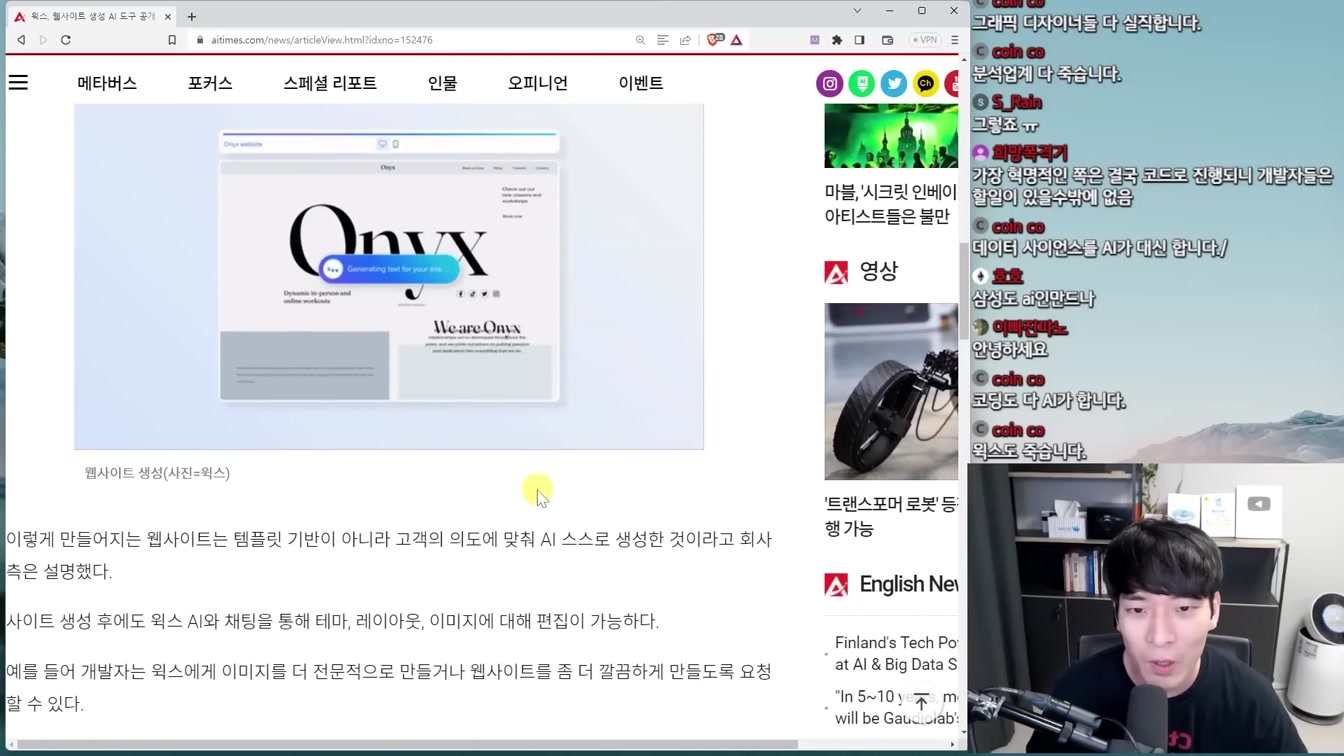Screen dimensions: 1344x756
Task: Click the English News section heading
Action: coord(909,584)
